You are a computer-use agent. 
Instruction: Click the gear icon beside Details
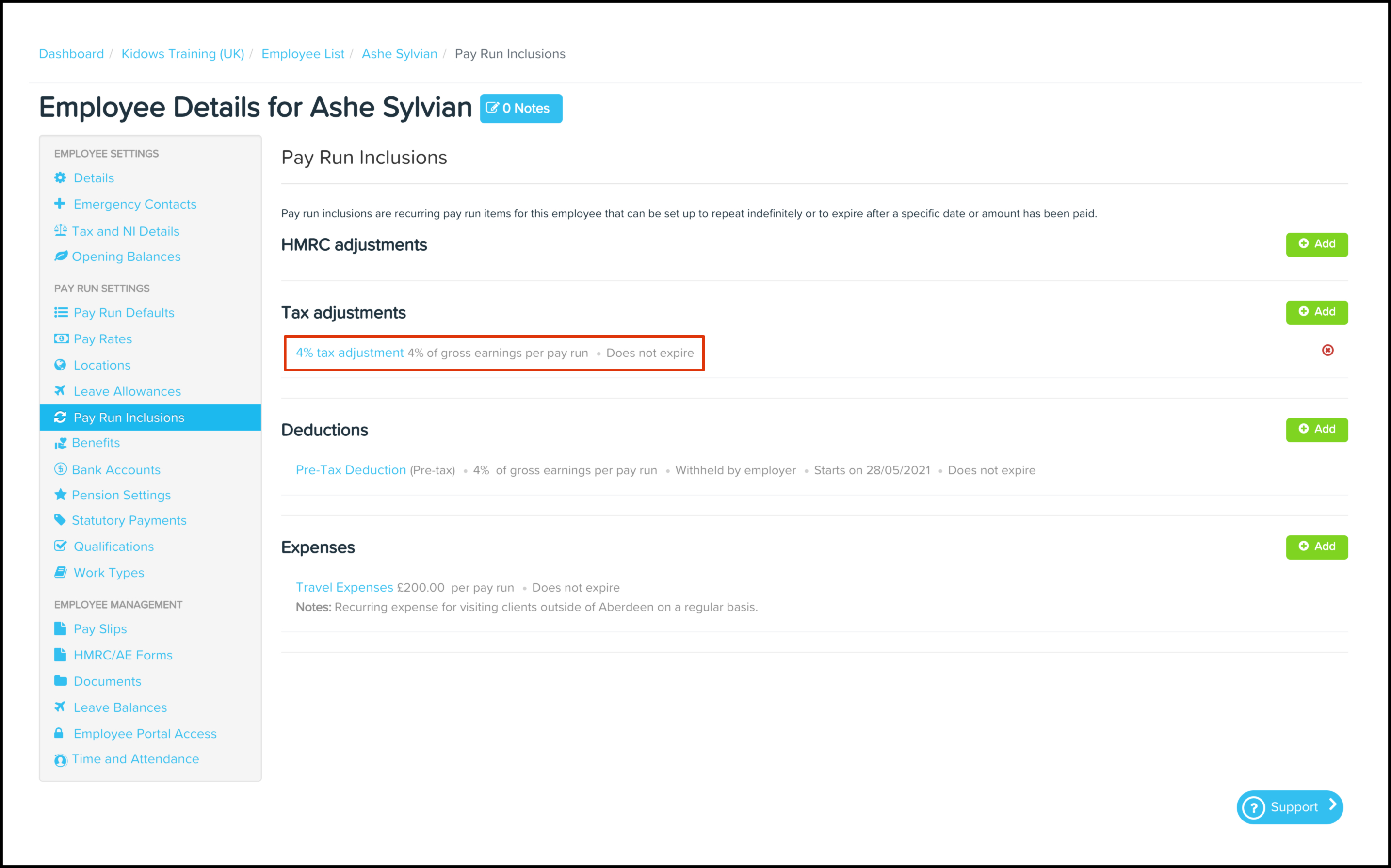point(60,178)
